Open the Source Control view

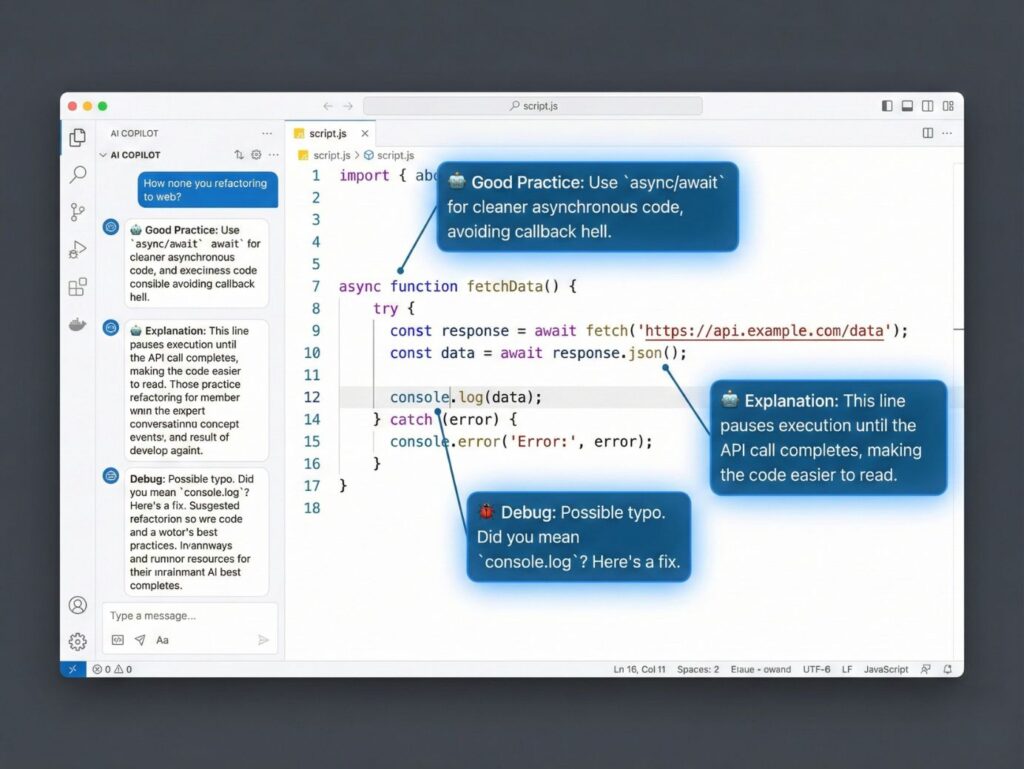pyautogui.click(x=77, y=212)
